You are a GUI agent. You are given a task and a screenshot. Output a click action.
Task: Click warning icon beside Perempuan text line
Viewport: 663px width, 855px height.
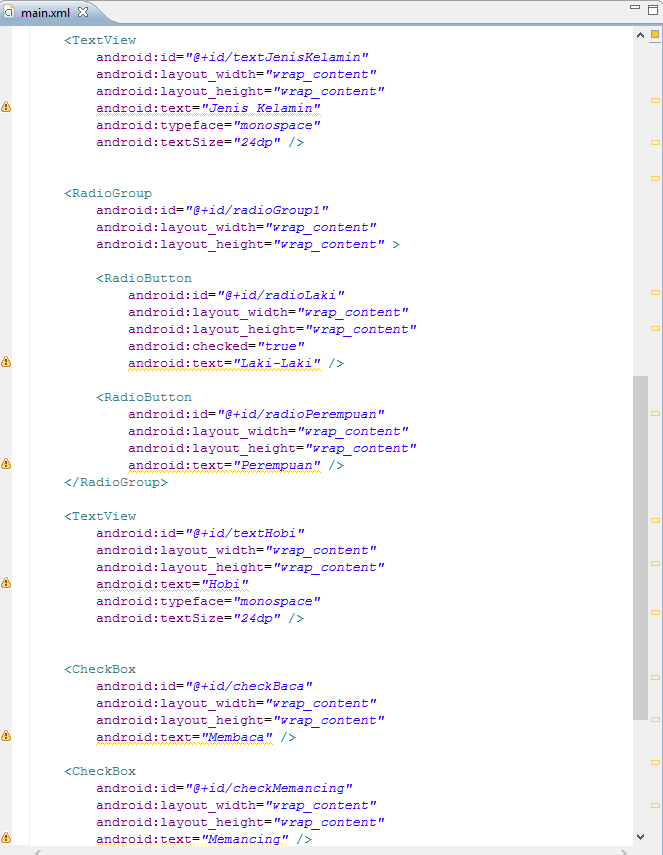[6, 463]
